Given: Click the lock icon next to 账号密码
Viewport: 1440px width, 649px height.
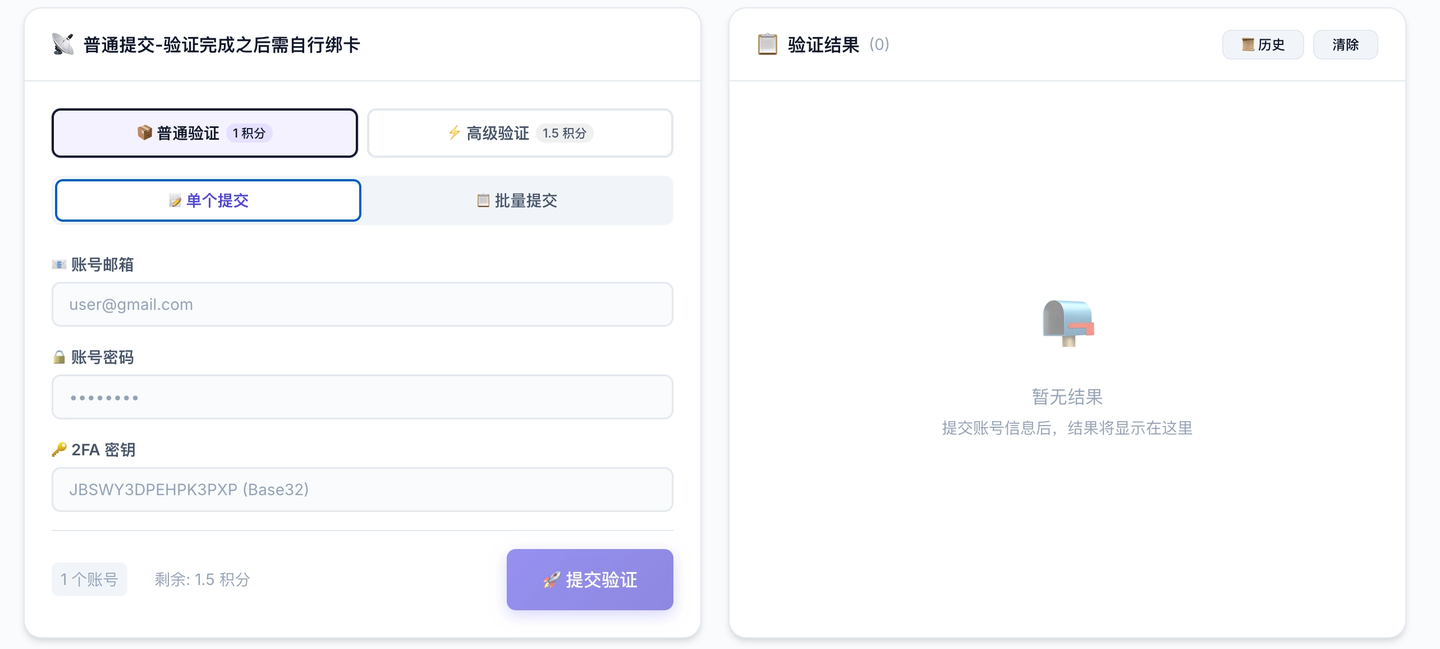Looking at the screenshot, I should click(59, 357).
